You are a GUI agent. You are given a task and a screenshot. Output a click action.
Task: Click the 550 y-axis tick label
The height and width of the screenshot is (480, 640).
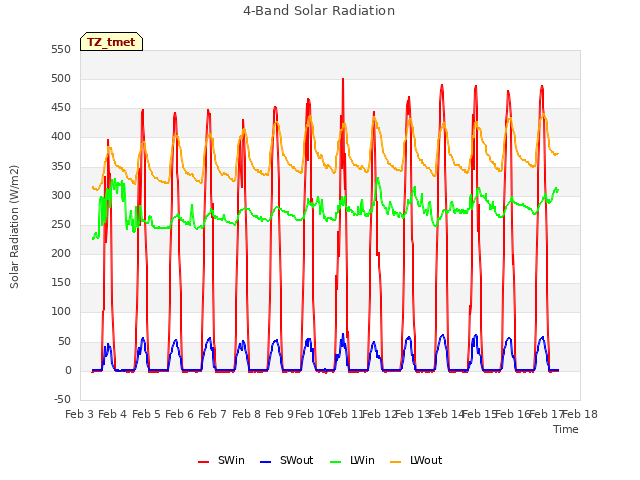click(61, 50)
